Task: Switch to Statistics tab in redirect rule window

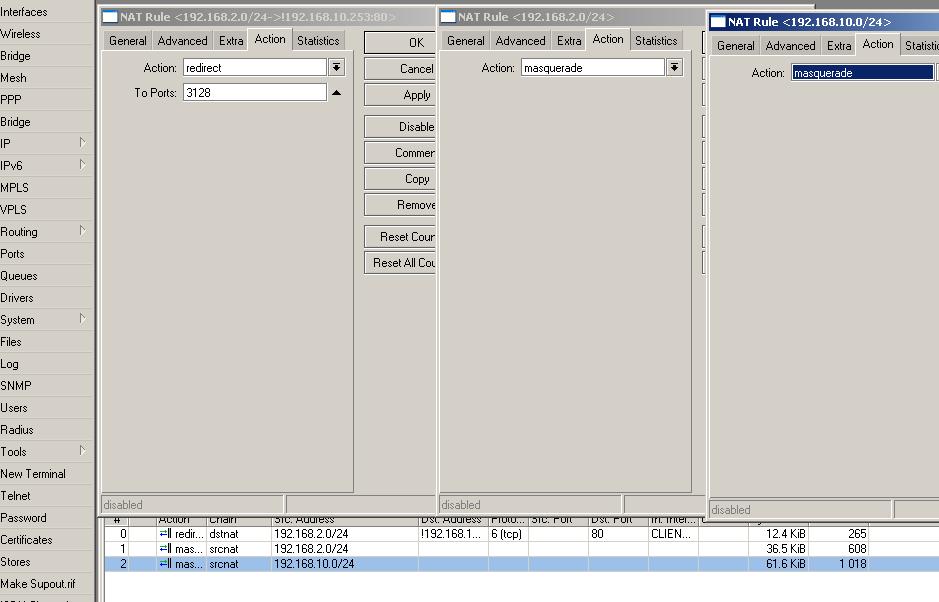Action: [318, 41]
